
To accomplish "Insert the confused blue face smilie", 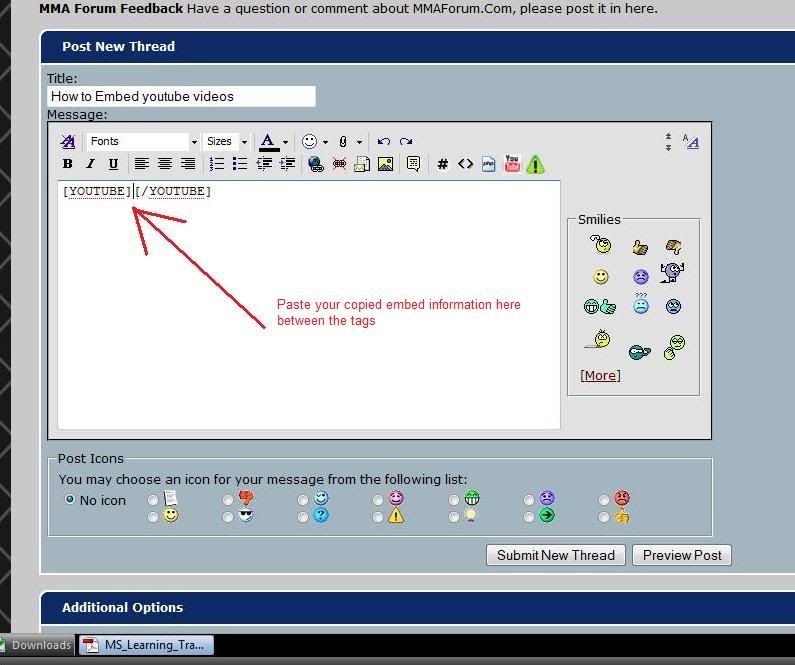I will (x=641, y=304).
